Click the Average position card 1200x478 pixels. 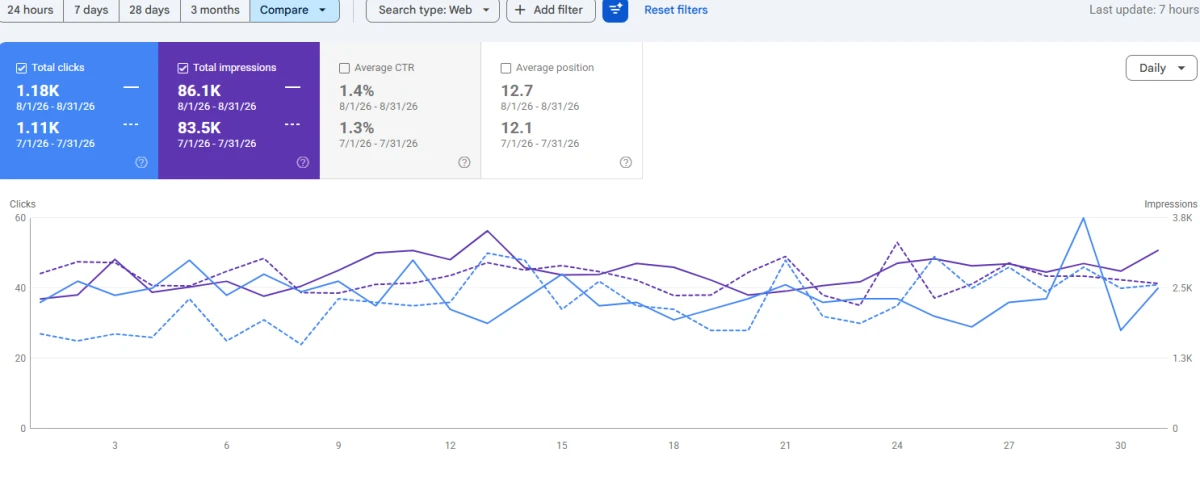[562, 111]
